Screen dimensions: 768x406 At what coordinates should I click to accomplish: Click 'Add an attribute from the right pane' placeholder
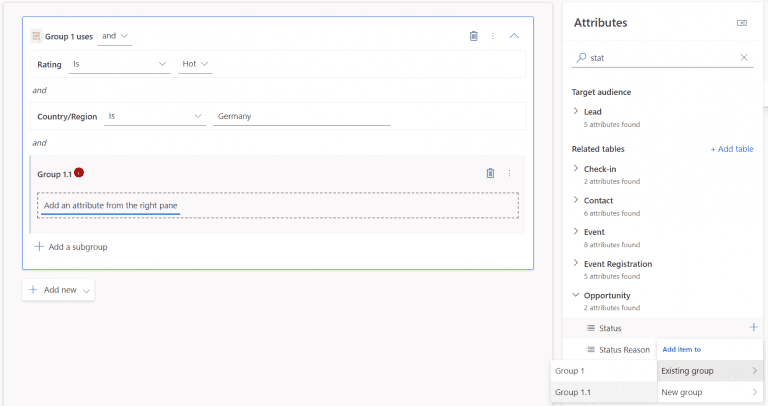point(278,205)
